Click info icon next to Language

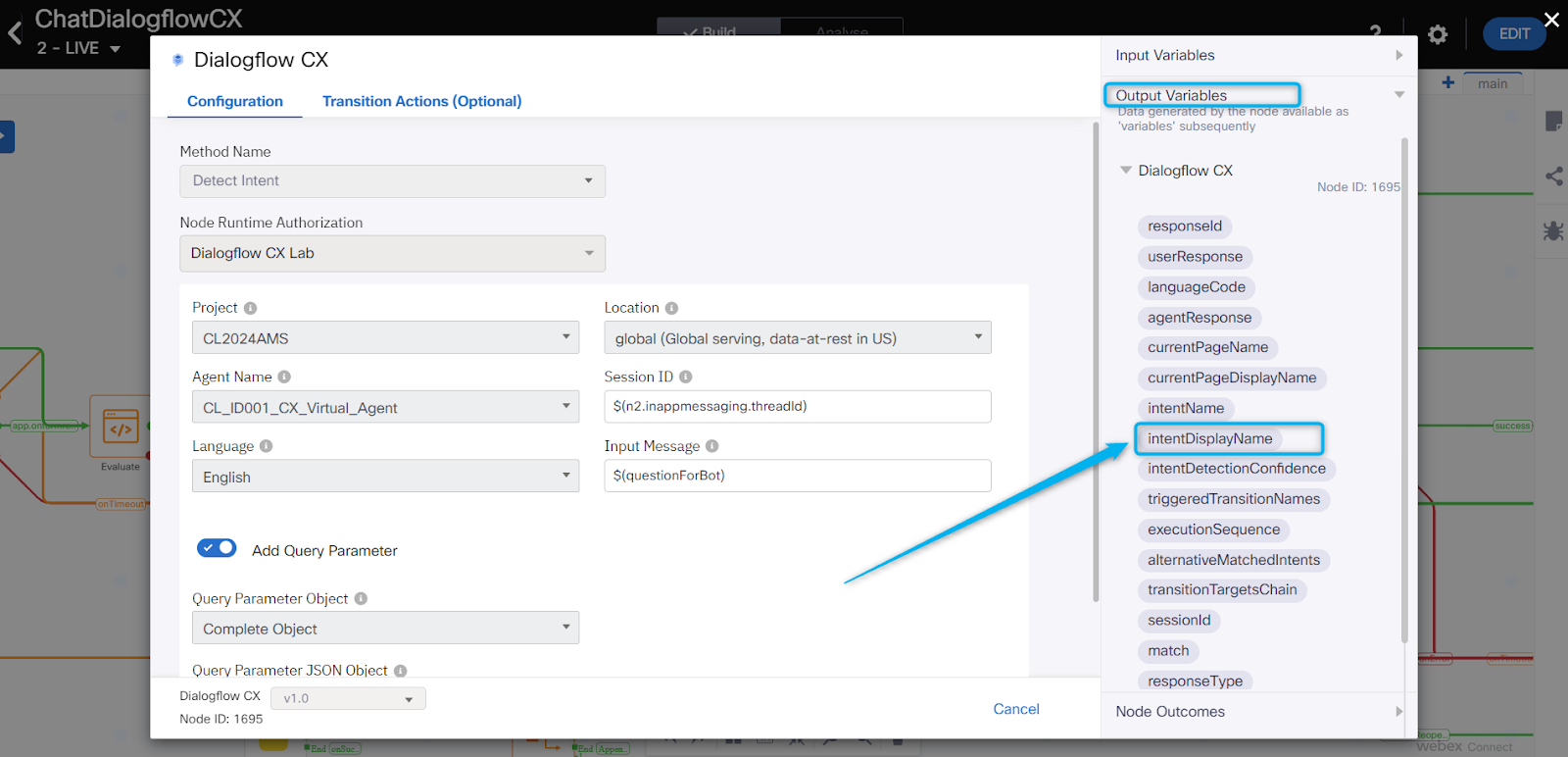click(x=266, y=446)
